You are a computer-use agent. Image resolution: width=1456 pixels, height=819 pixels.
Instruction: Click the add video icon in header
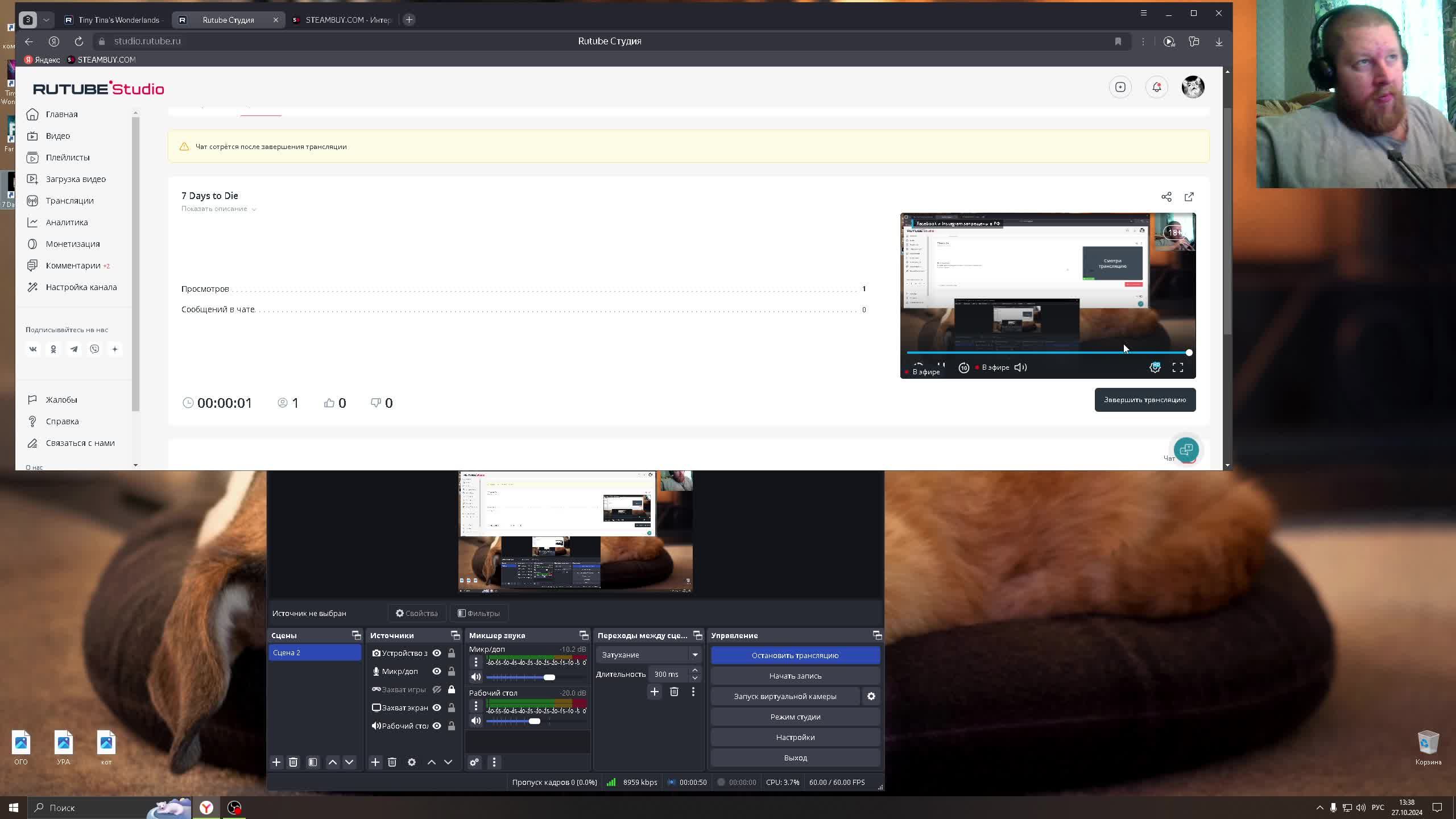click(x=1120, y=87)
